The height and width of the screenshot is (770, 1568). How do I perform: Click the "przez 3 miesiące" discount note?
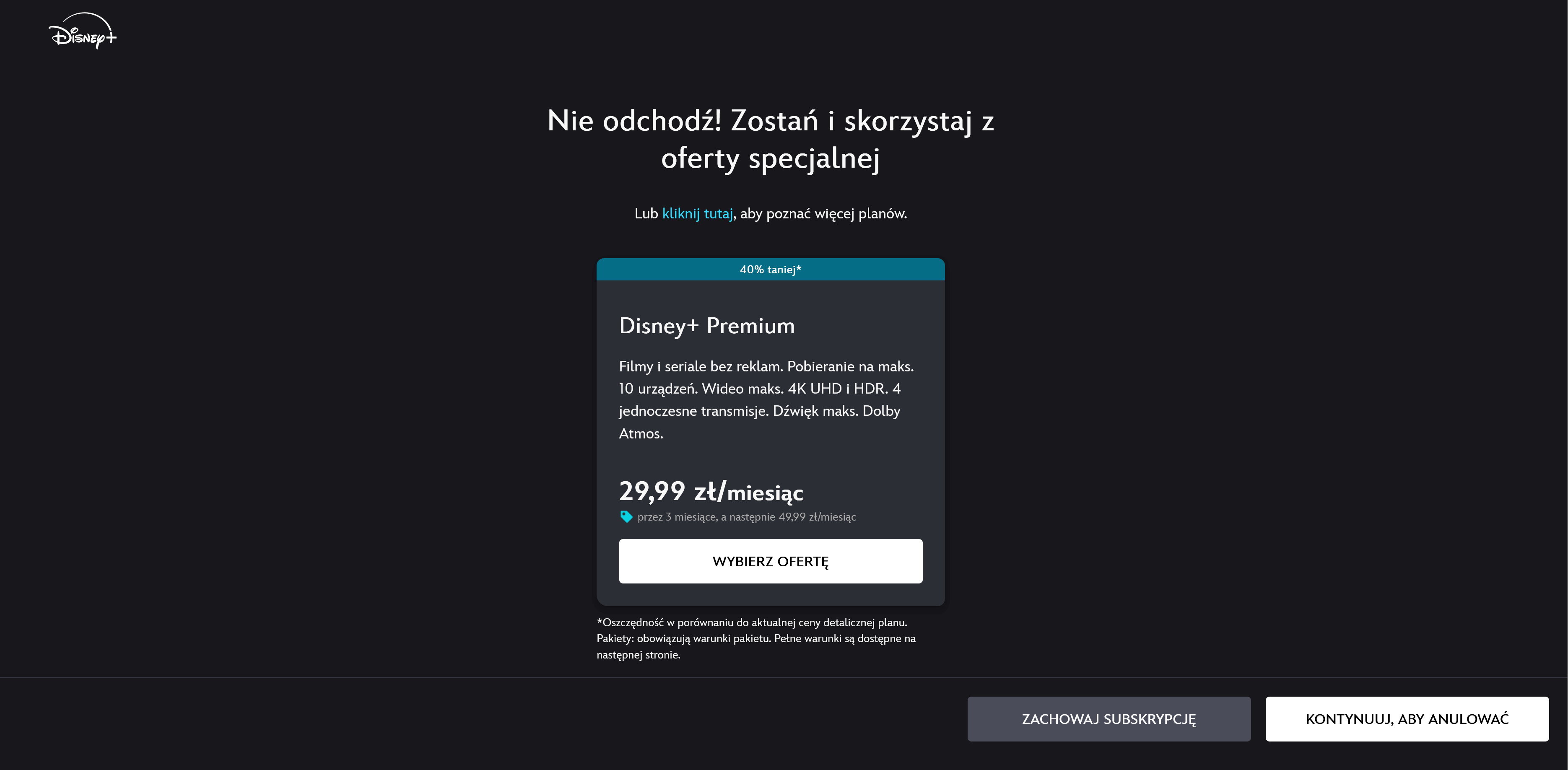point(676,517)
